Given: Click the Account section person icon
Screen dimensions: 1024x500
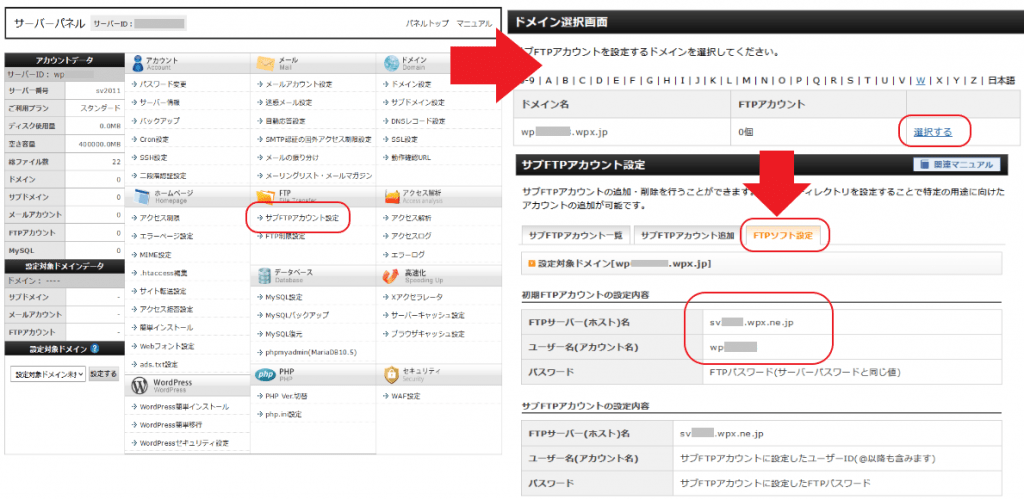Looking at the screenshot, I should (136, 62).
